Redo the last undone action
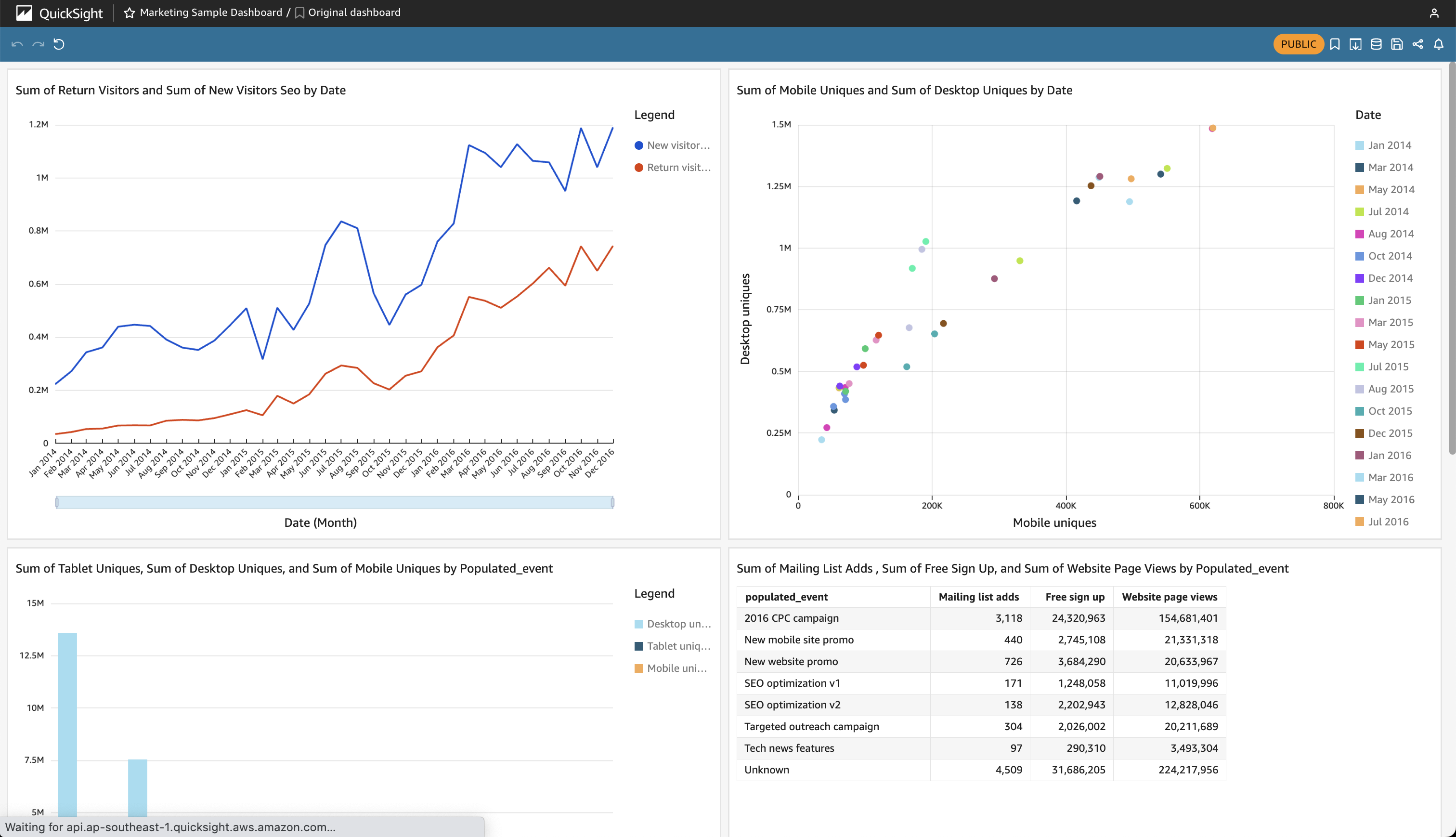 38,44
